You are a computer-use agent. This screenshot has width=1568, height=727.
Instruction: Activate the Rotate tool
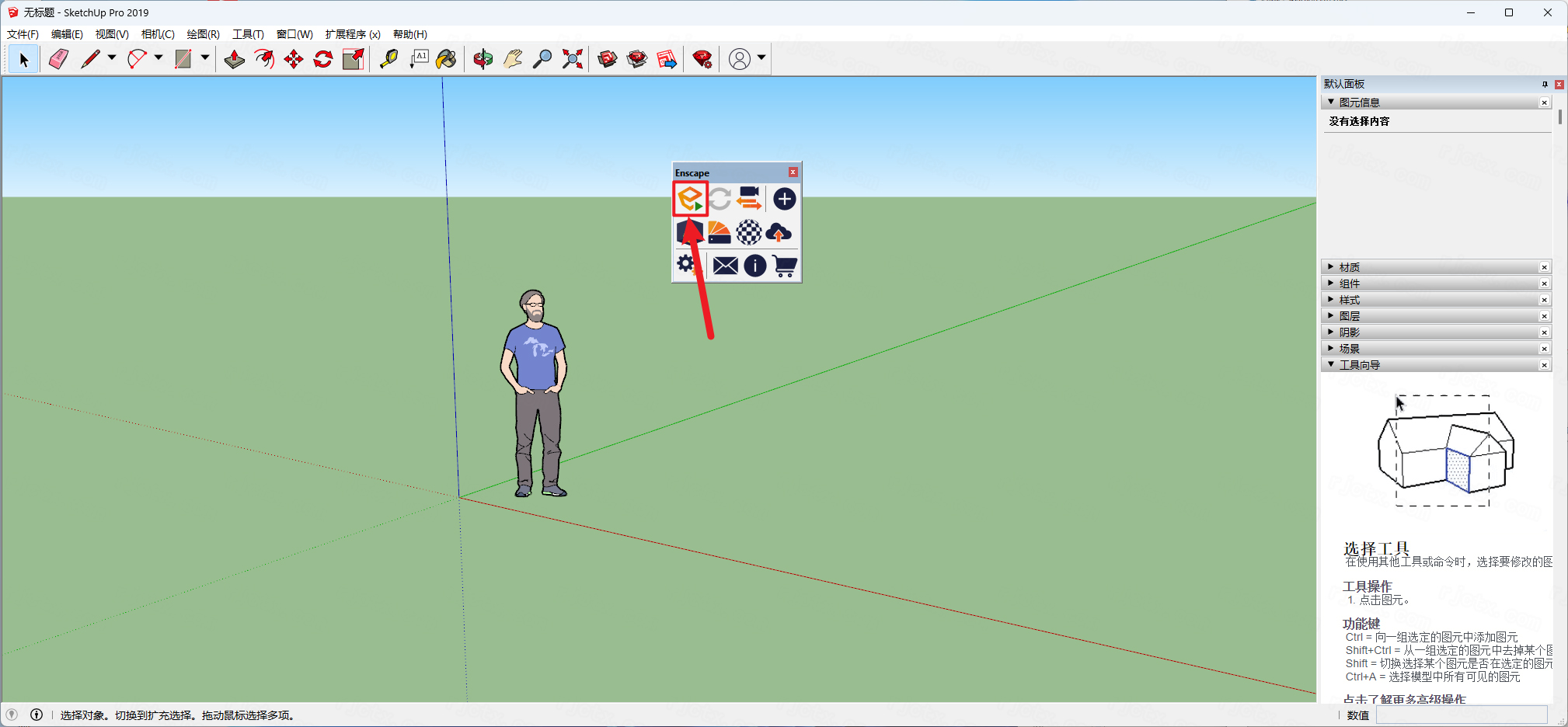[x=323, y=59]
